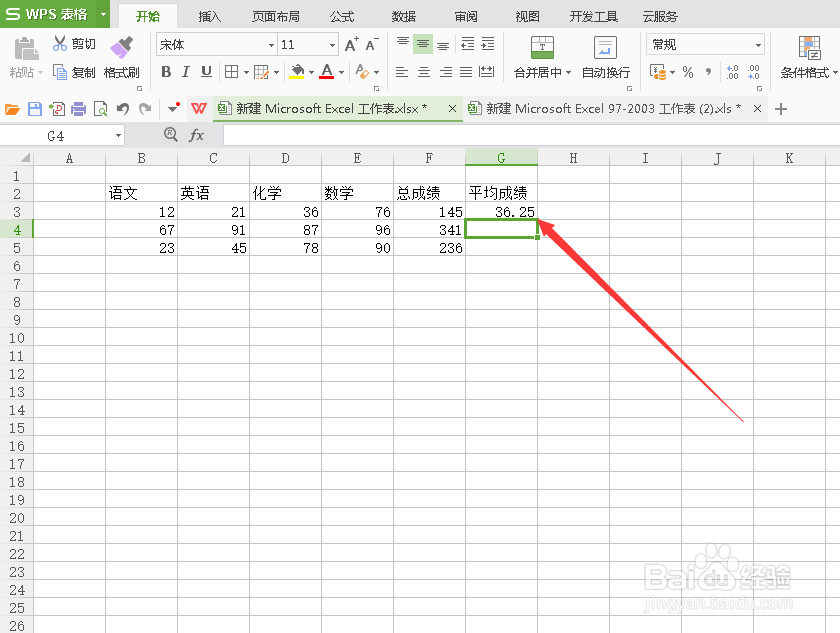Increase indent icon
This screenshot has width=840, height=633.
[488, 44]
